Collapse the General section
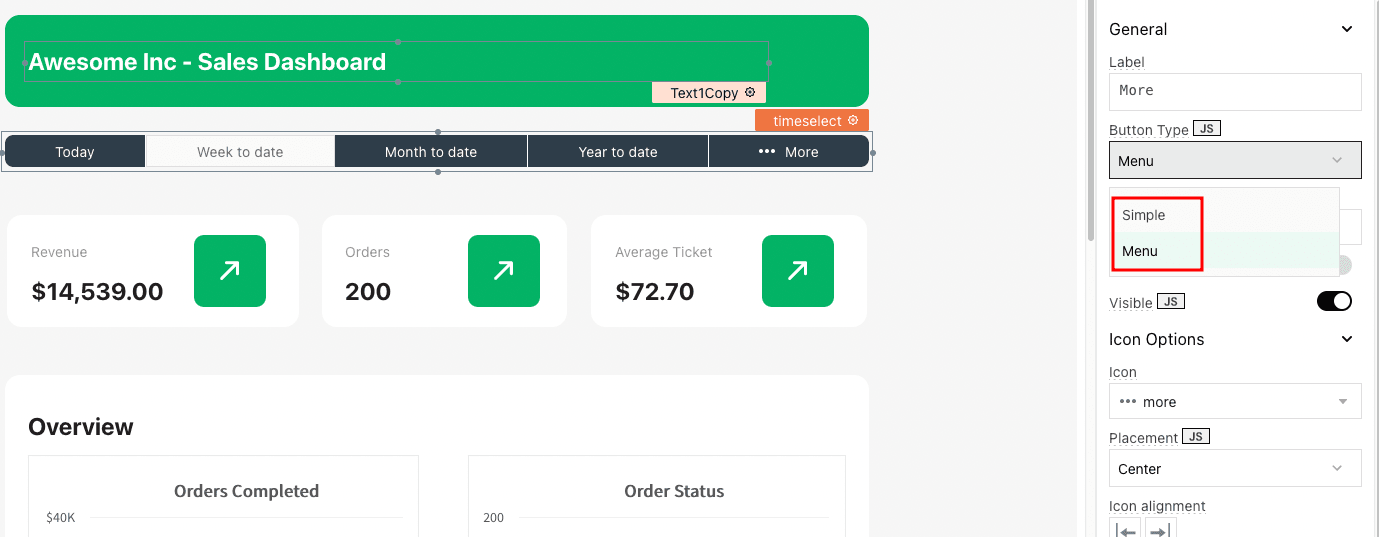The image size is (1379, 537). click(1346, 29)
